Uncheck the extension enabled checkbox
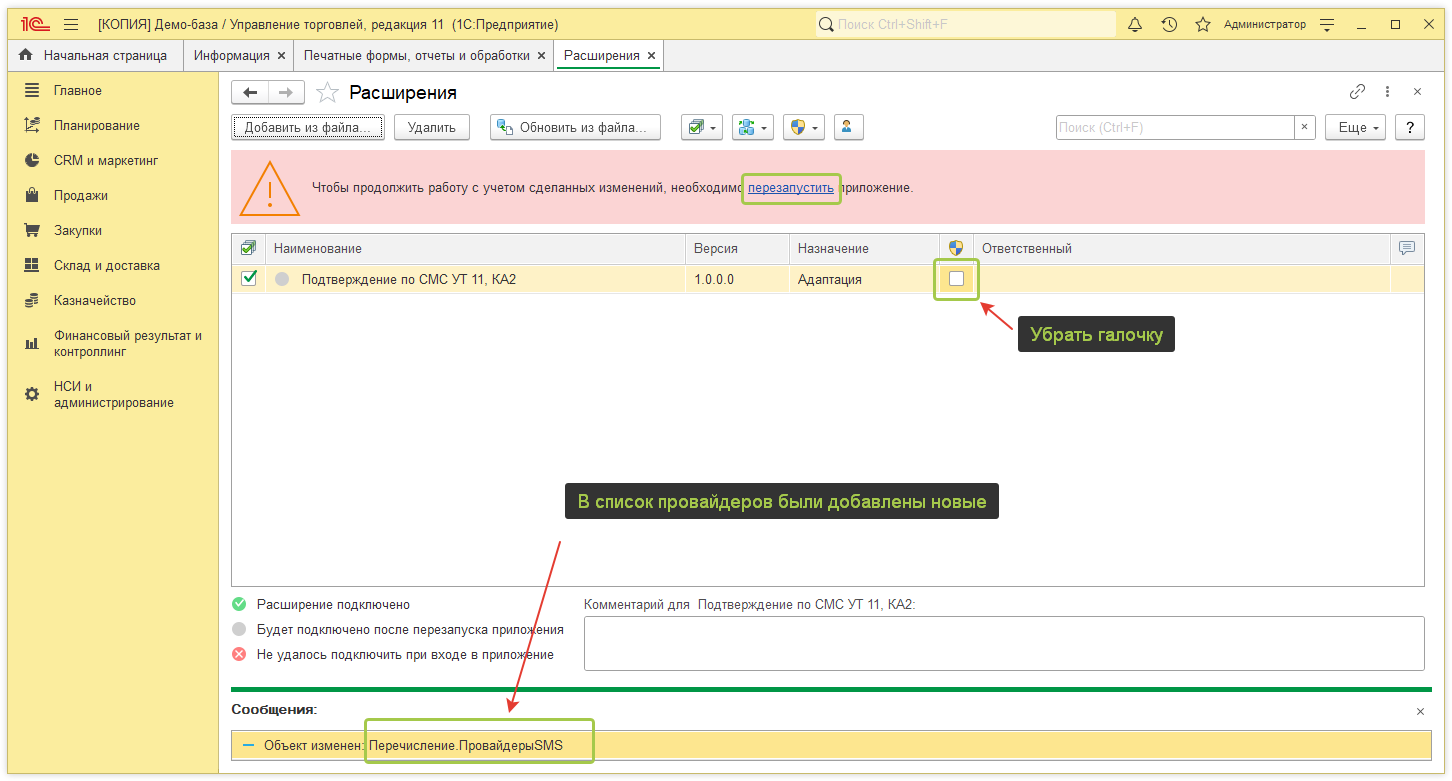Screen dimensions: 1452x781 [249, 279]
